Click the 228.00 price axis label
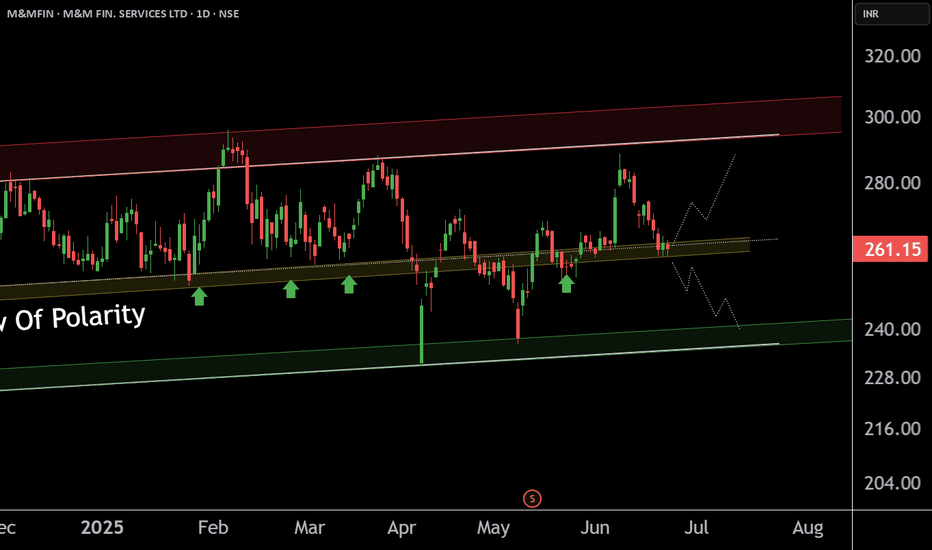This screenshot has height=550, width=932. click(x=892, y=378)
